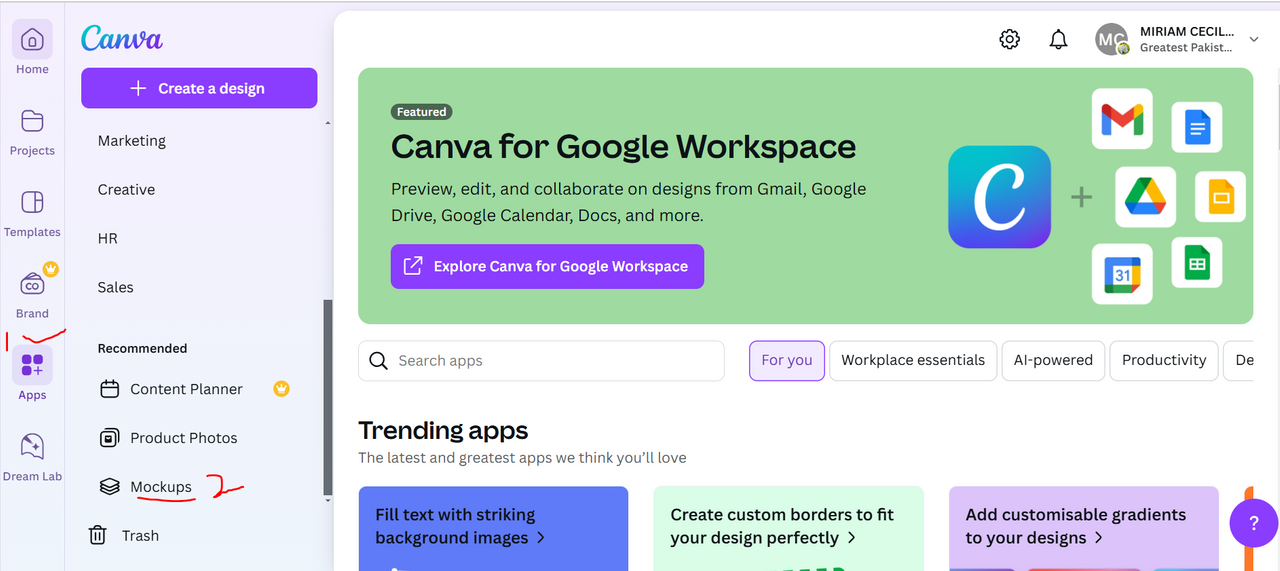
Task: Click the Search apps input field
Action: 541,361
